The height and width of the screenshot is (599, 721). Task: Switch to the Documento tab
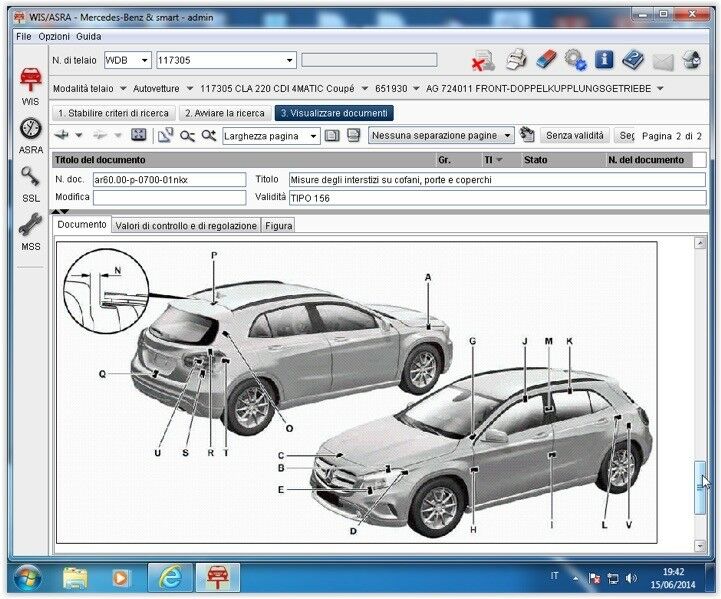tap(82, 224)
